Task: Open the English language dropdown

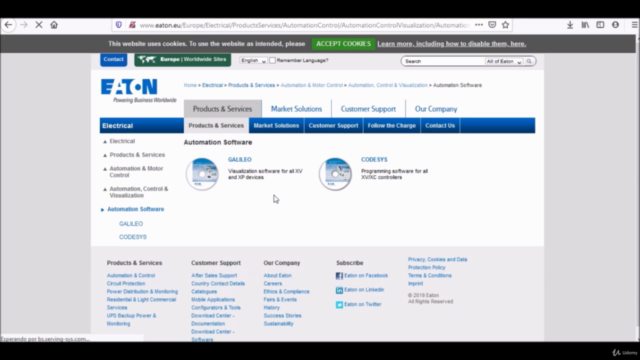Action: point(253,60)
